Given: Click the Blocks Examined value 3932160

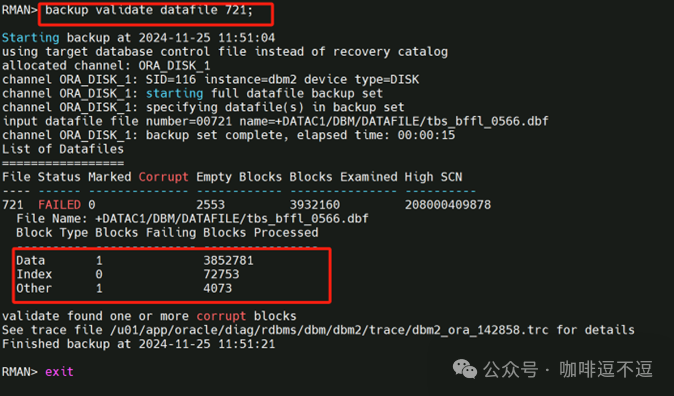Looking at the screenshot, I should (x=315, y=204).
